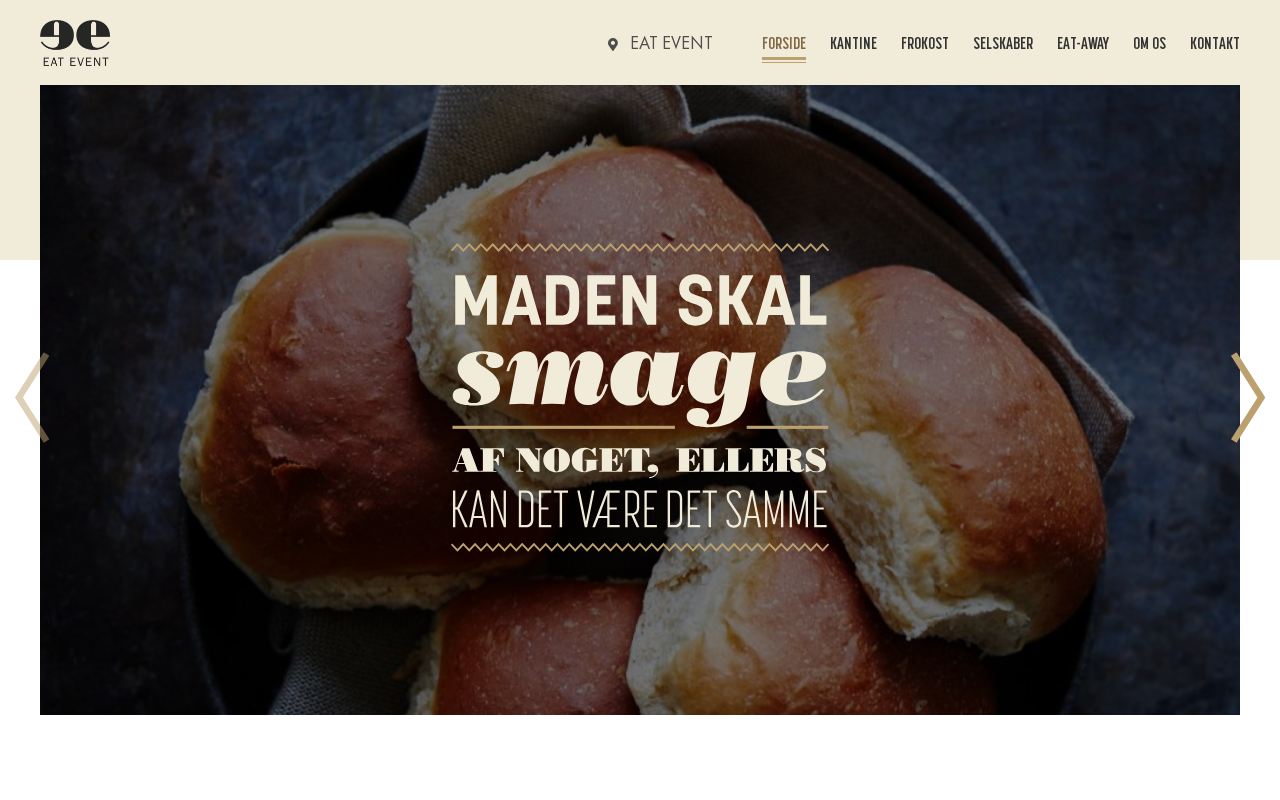
Task: Navigate to Selskaber
Action: pos(1003,44)
